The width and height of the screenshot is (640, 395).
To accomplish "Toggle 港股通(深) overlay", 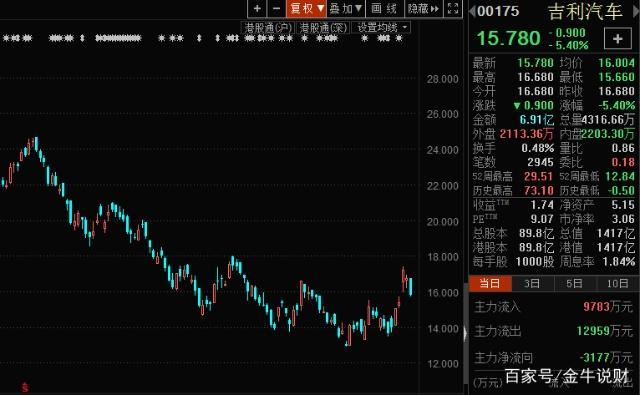I will pyautogui.click(x=323, y=28).
